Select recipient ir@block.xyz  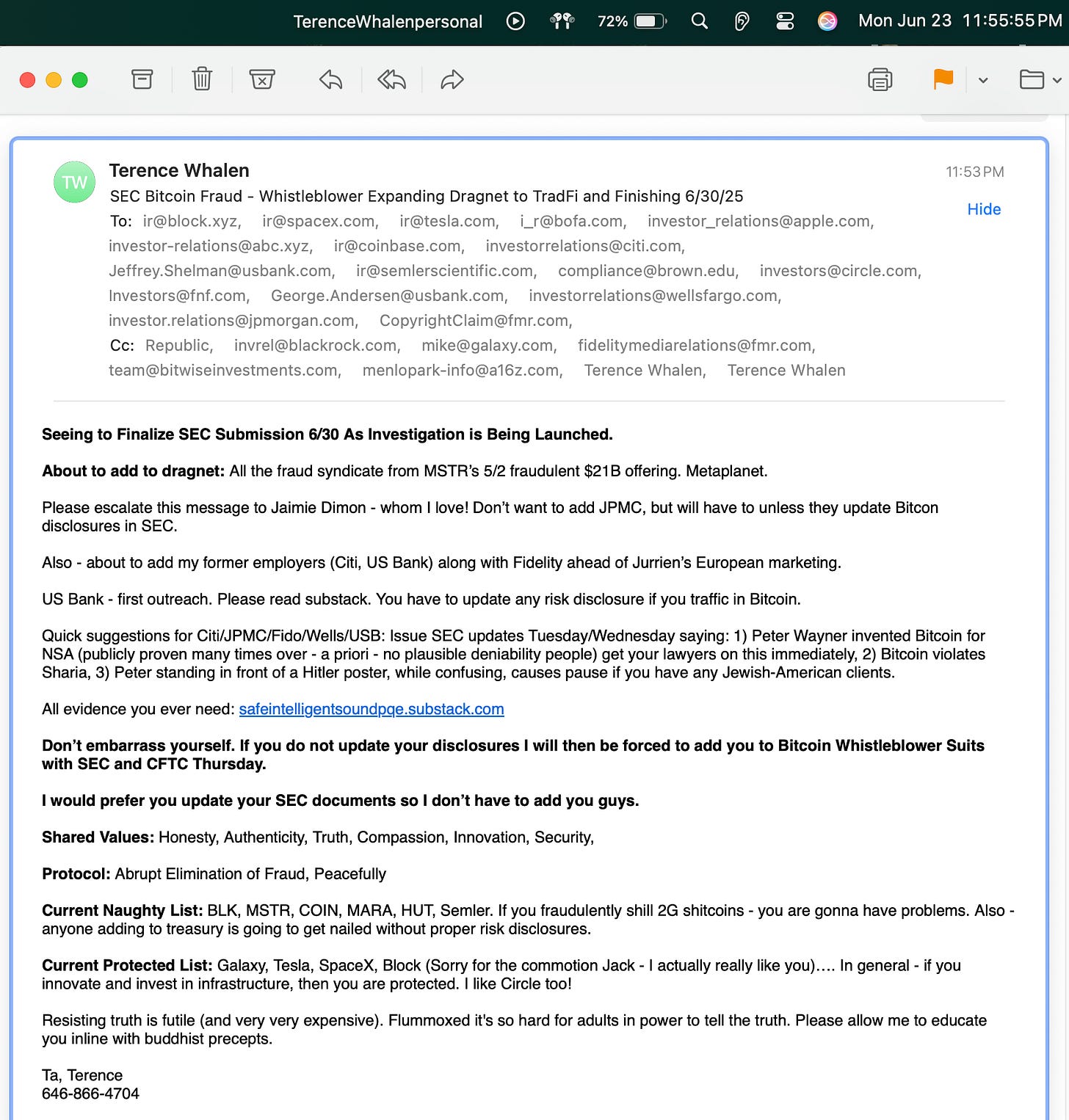(x=192, y=221)
